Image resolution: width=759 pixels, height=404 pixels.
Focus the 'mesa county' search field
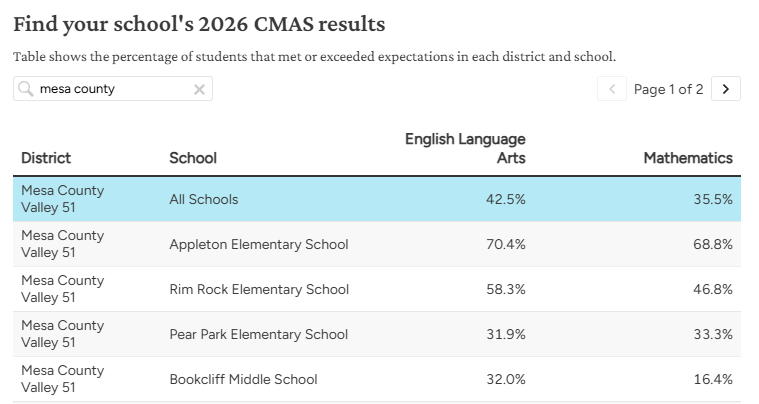click(x=113, y=89)
